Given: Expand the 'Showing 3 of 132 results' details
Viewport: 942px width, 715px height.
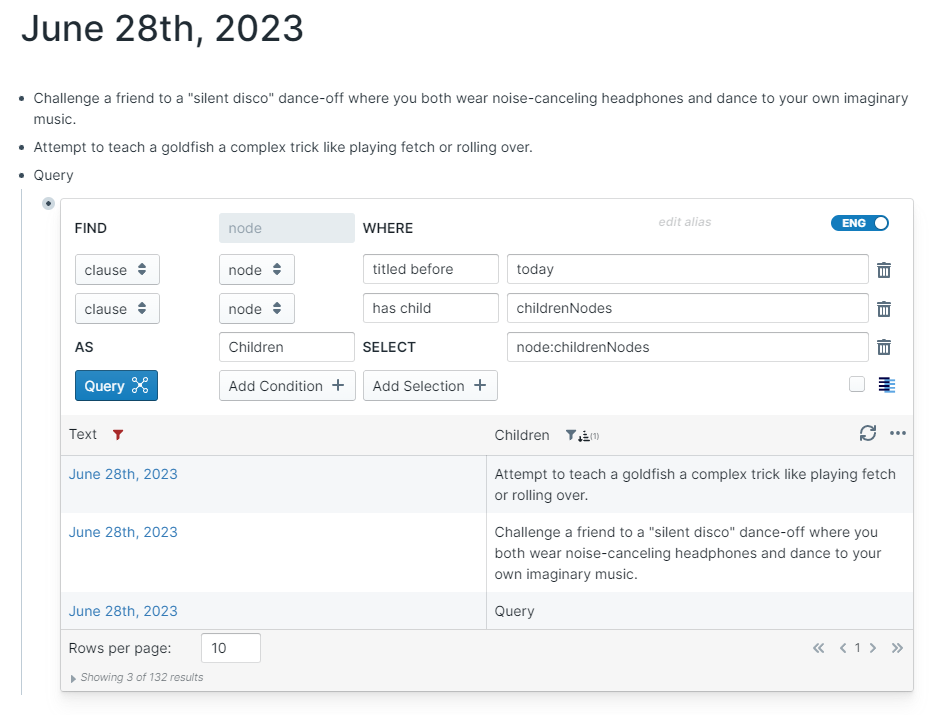Looking at the screenshot, I should click(x=73, y=678).
